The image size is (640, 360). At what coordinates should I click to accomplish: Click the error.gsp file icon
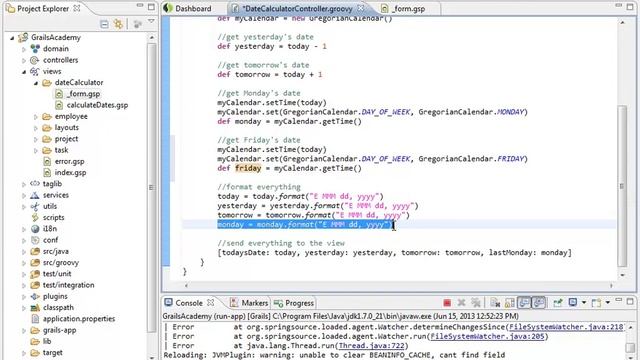(47, 161)
